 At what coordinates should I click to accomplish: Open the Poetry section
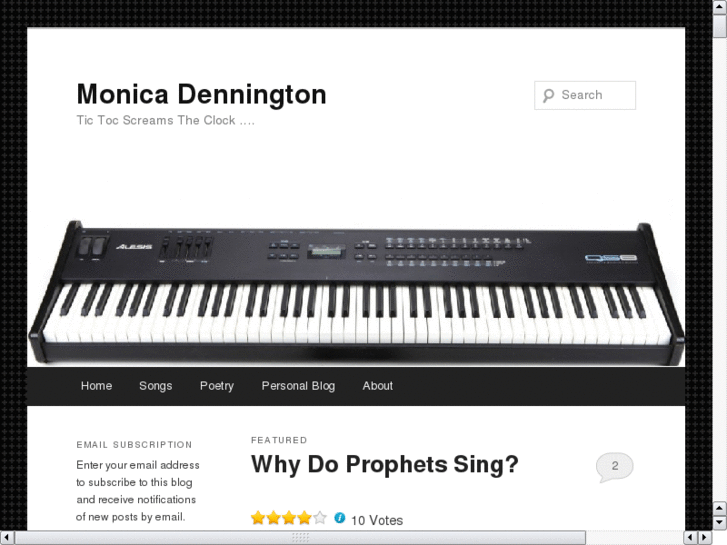pos(217,386)
